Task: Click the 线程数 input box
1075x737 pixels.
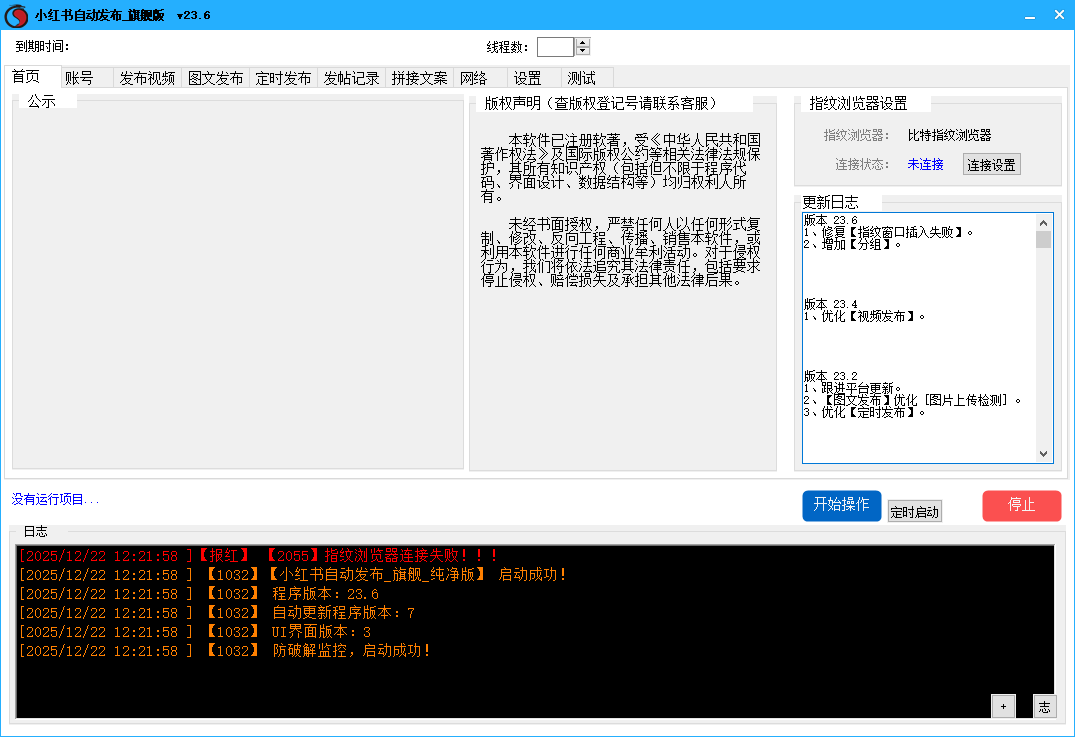Action: (555, 47)
